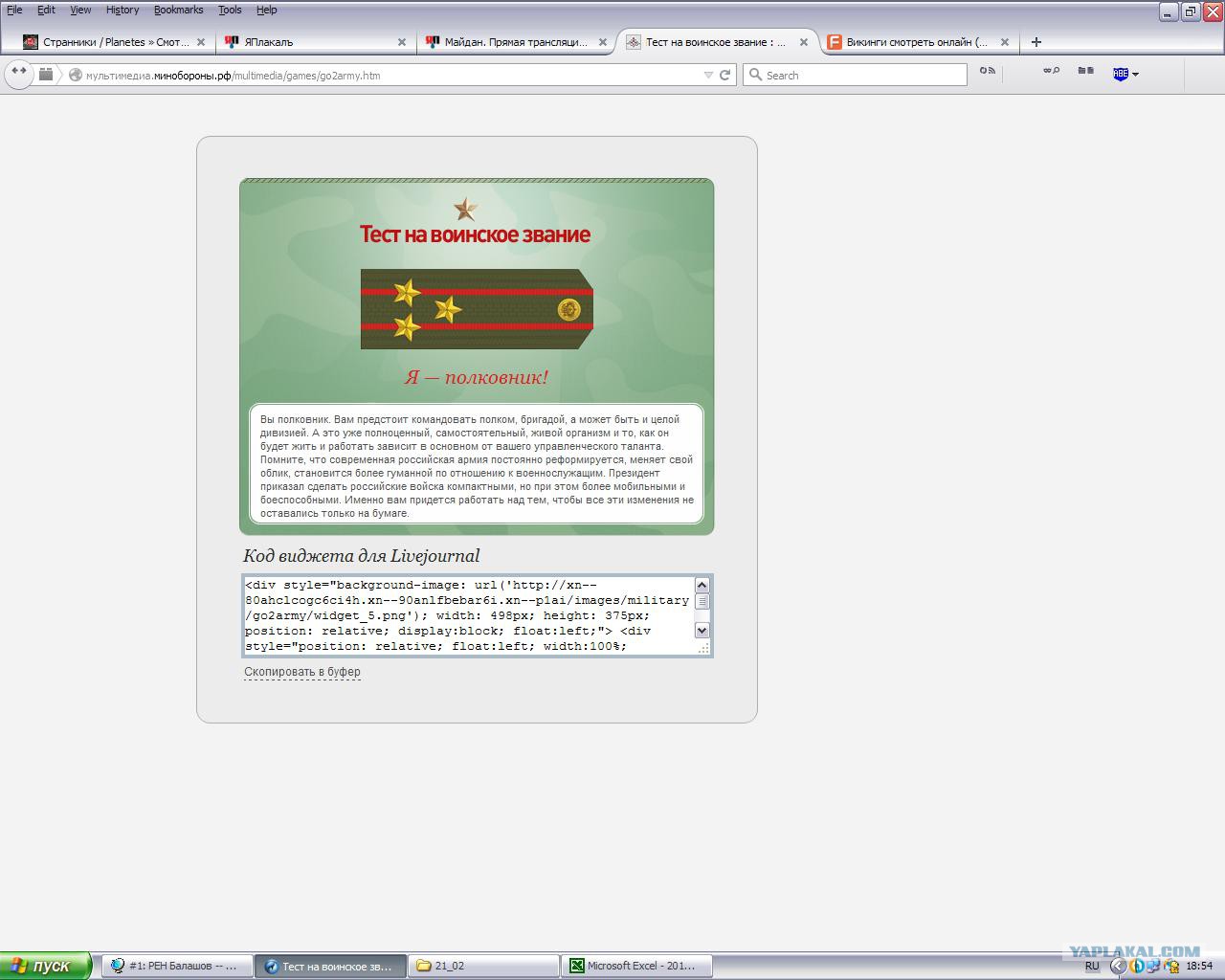Open a new tab with plus button

1036,42
